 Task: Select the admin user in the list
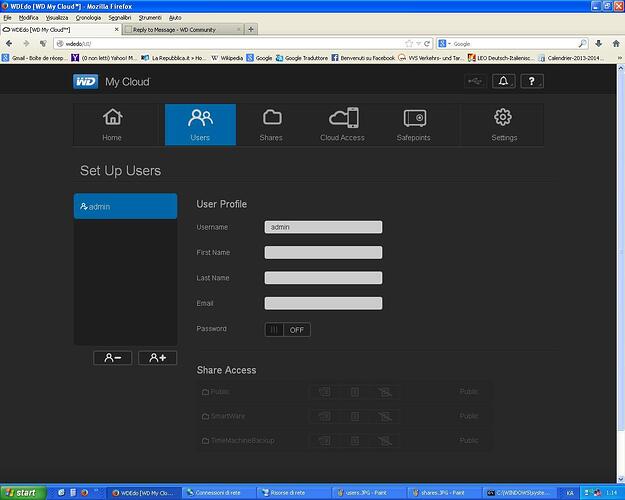[x=125, y=206]
